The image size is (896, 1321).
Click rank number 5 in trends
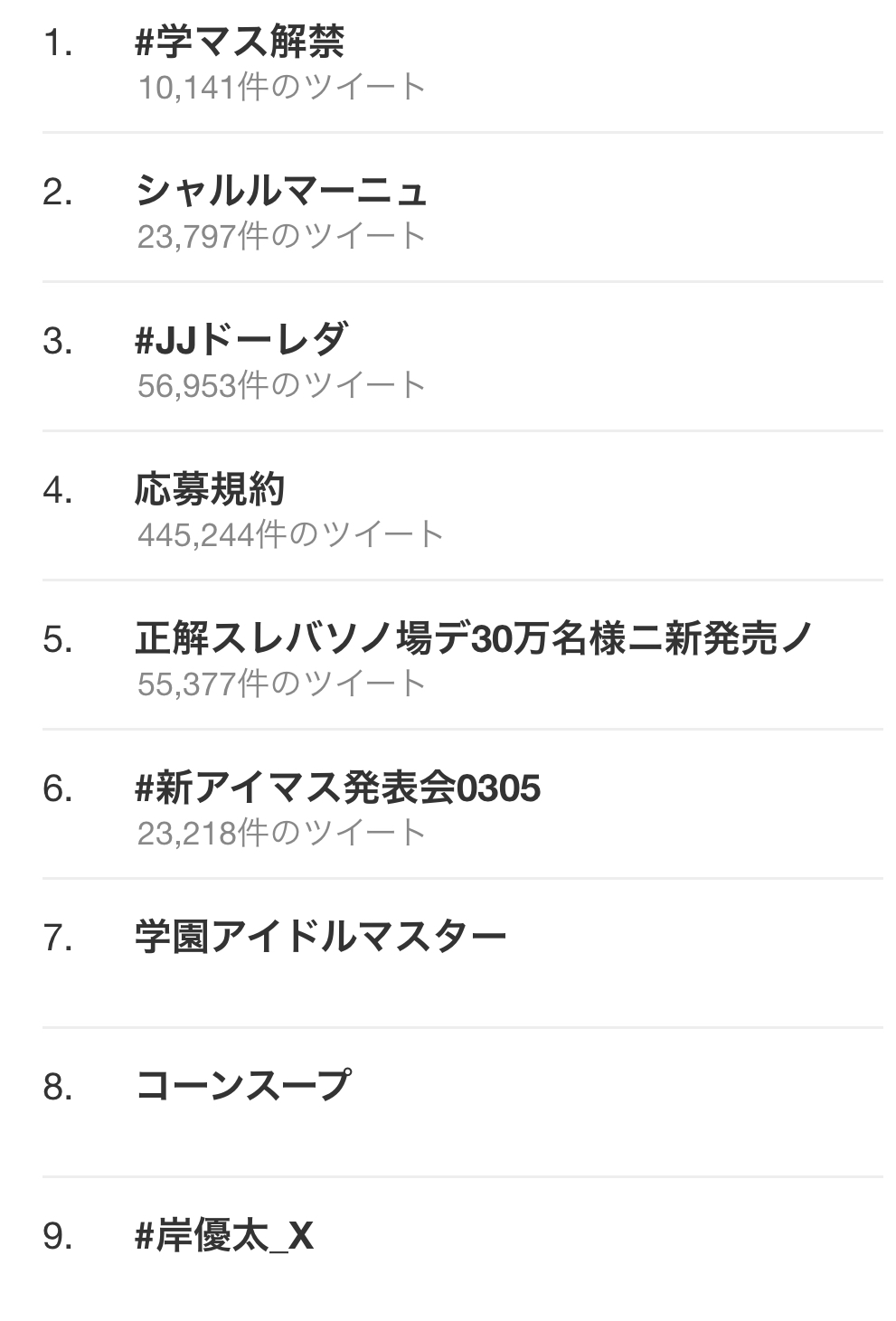point(57,640)
